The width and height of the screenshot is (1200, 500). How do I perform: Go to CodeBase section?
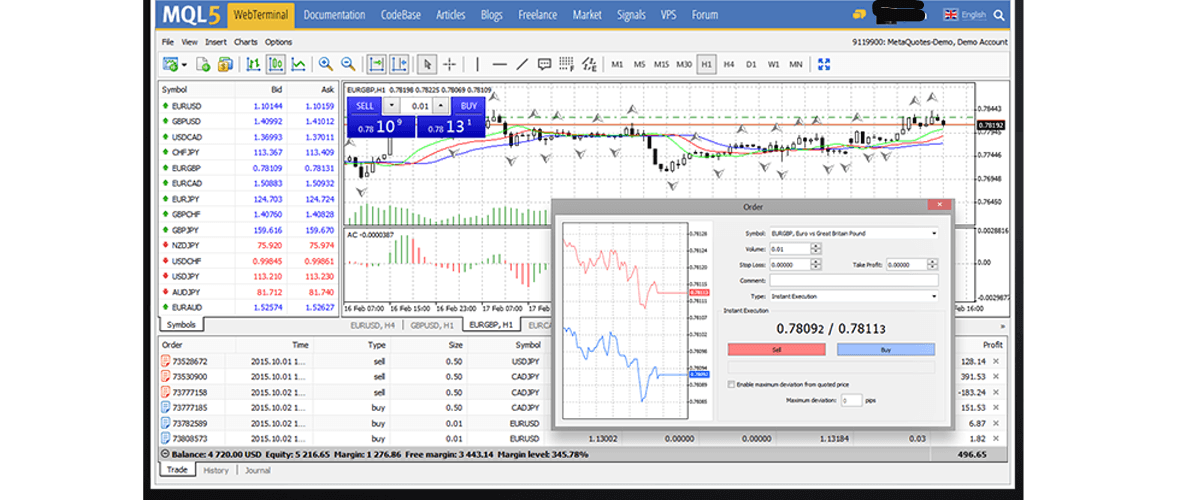click(x=402, y=15)
